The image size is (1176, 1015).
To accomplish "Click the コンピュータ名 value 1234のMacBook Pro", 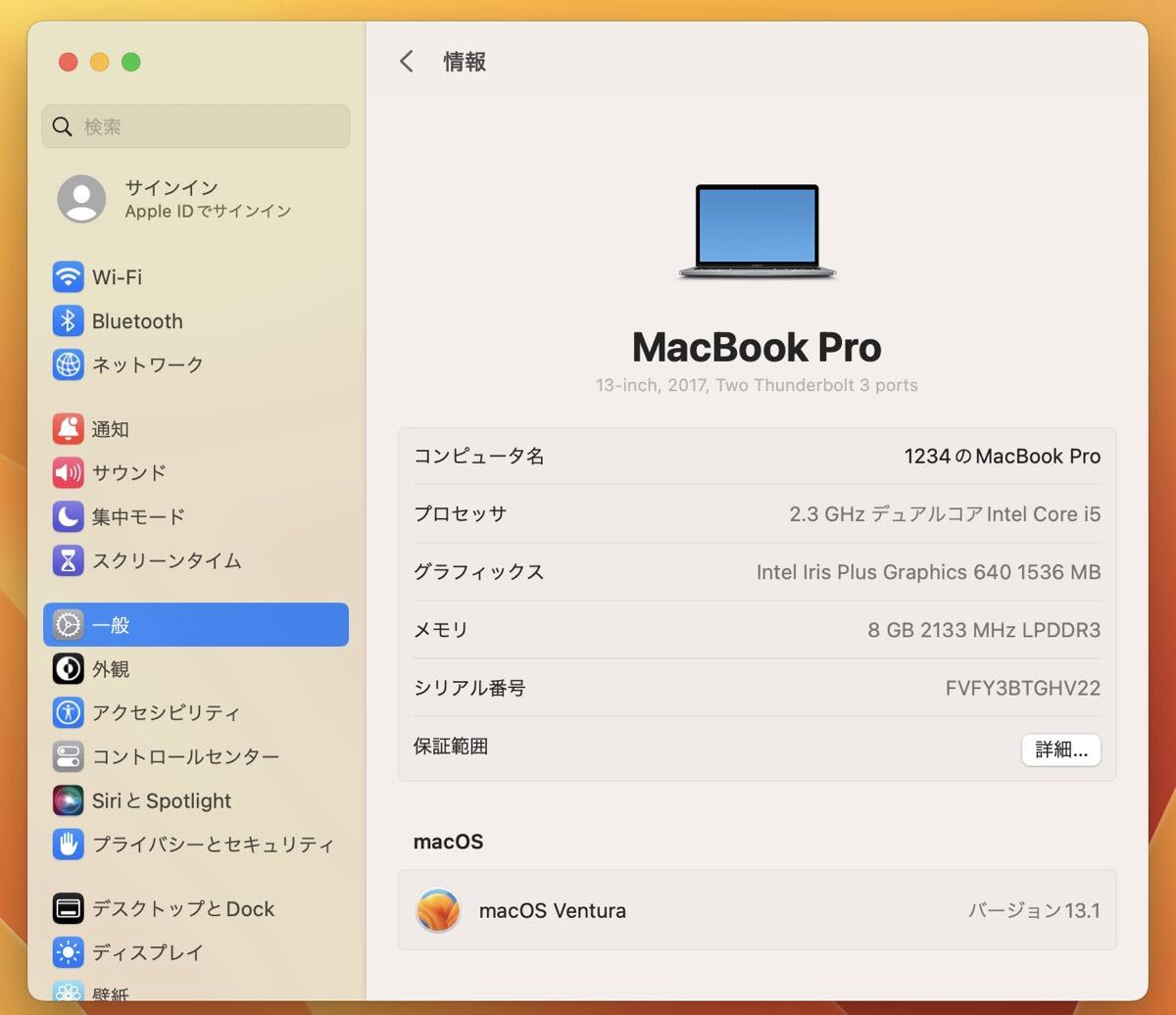I will point(1003,457).
